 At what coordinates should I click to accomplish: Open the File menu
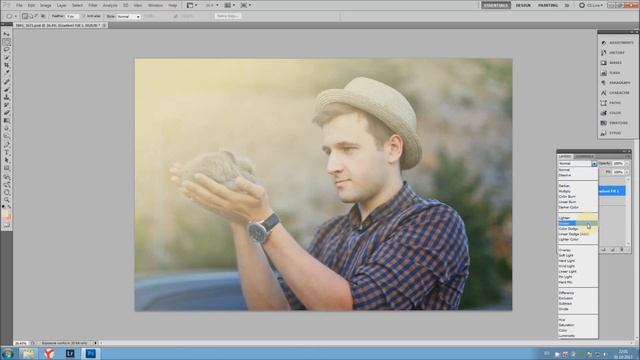[x=19, y=6]
